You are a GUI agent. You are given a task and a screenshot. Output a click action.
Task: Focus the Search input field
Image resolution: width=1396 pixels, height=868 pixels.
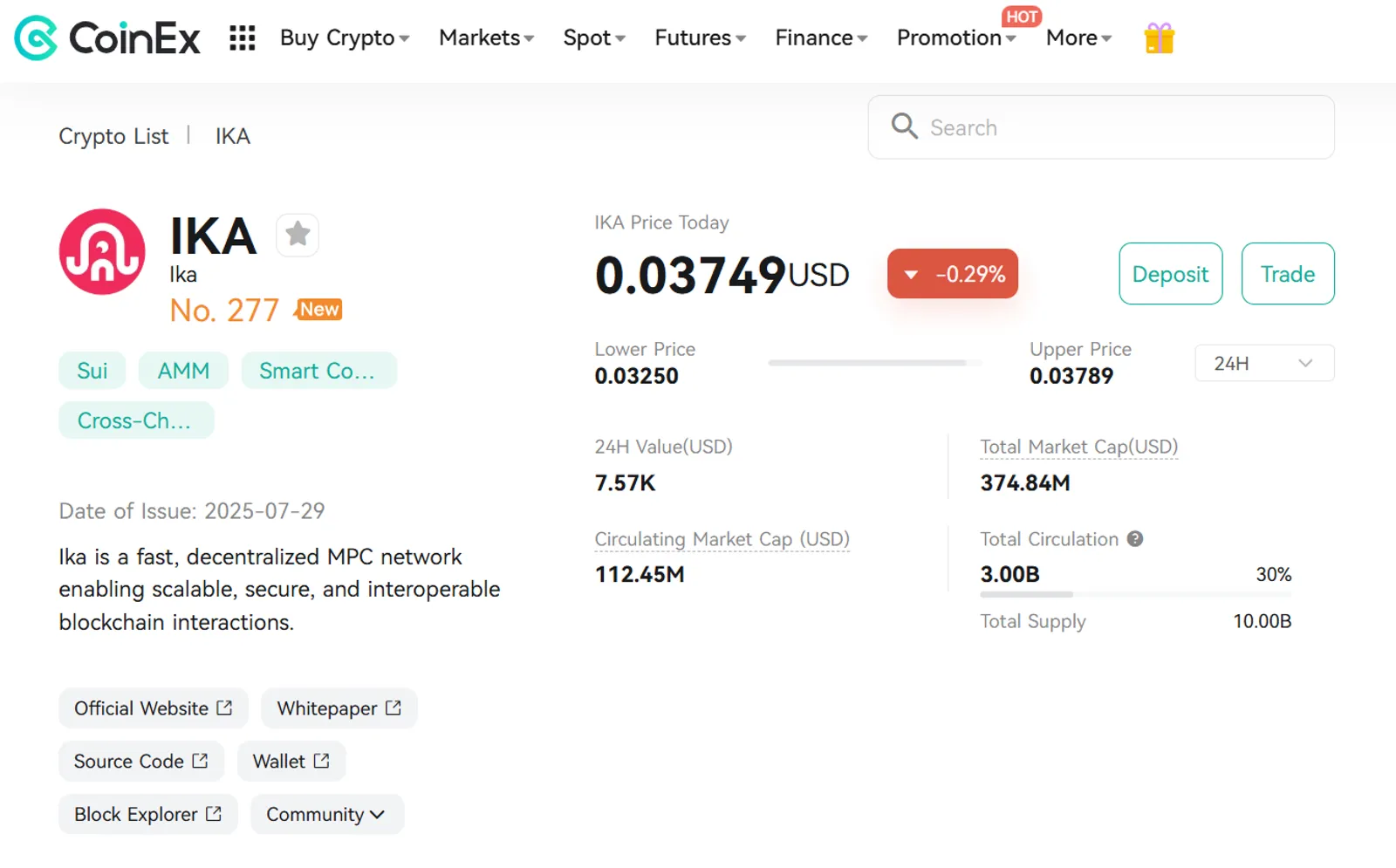1101,127
